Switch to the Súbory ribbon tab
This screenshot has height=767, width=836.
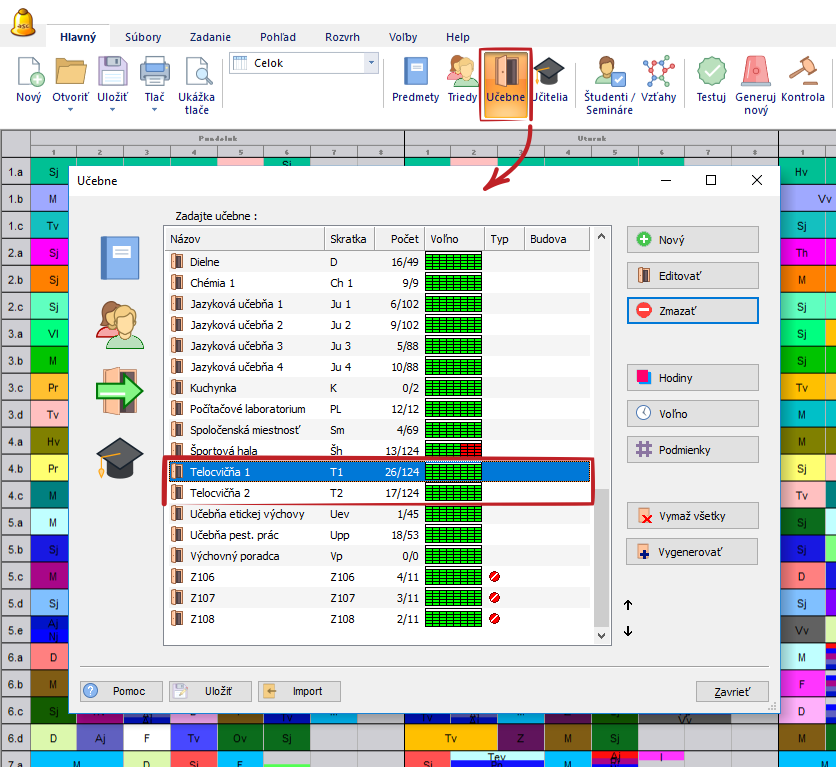pos(143,37)
